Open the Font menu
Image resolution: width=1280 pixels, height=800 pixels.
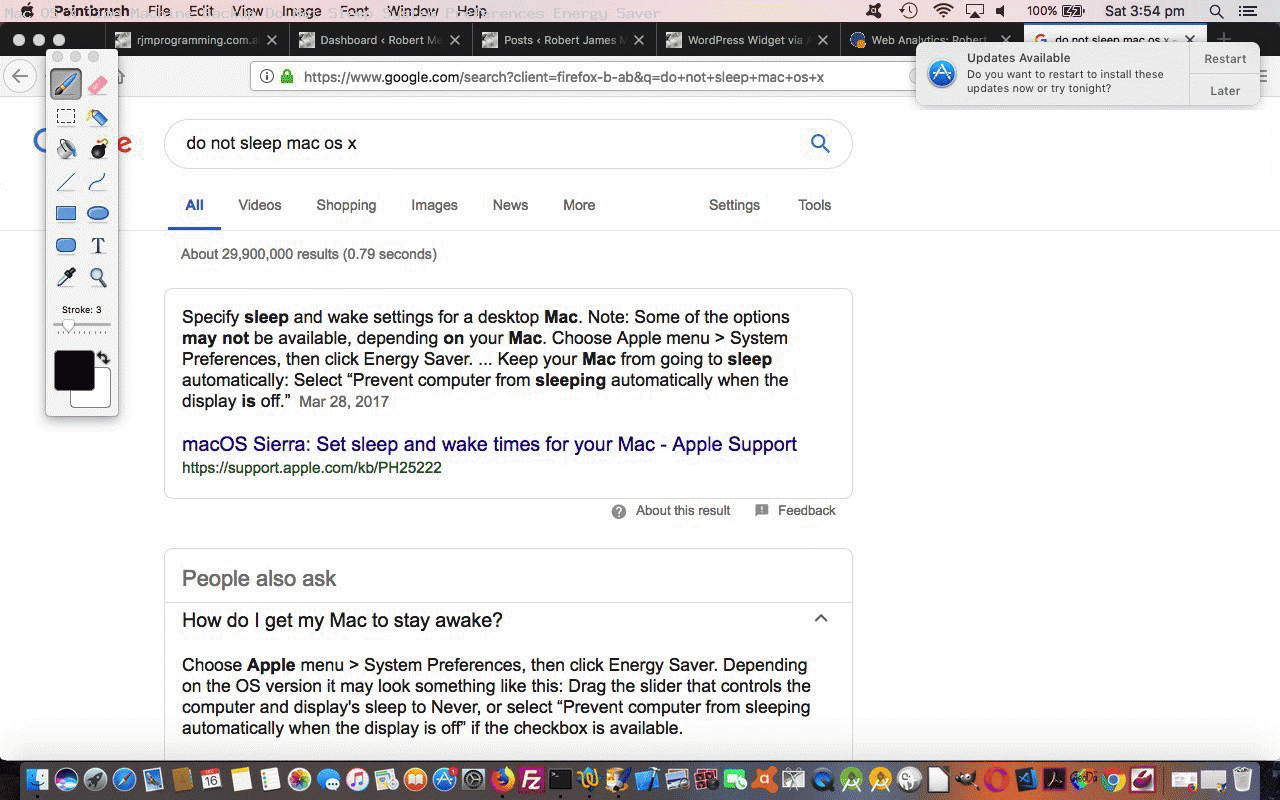click(354, 11)
